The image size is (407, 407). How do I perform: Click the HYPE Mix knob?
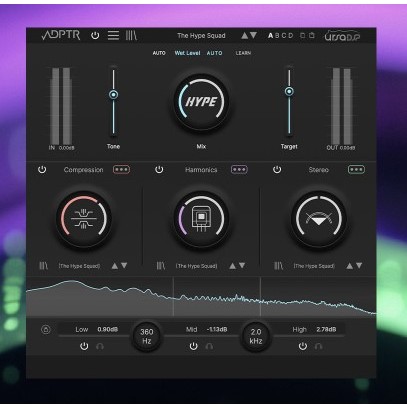pyautogui.click(x=201, y=102)
